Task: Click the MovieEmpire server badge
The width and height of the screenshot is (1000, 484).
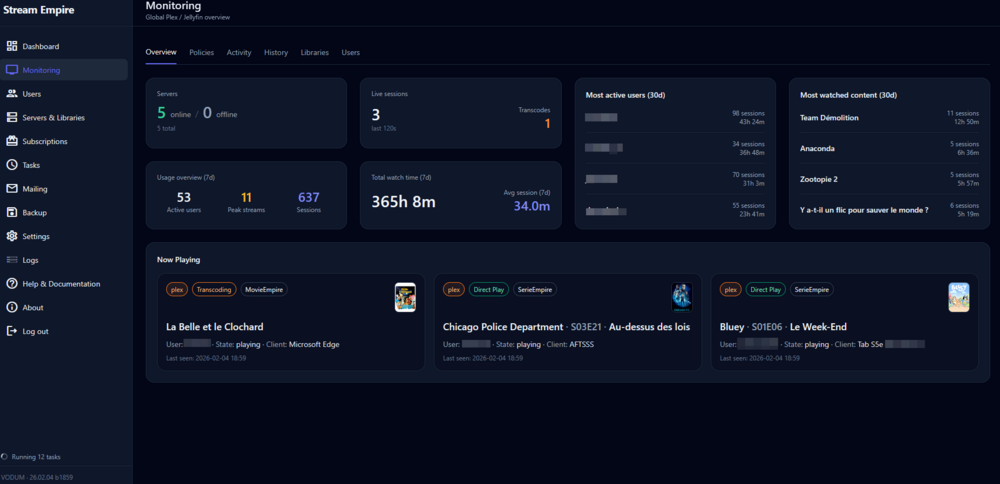Action: click(x=264, y=290)
